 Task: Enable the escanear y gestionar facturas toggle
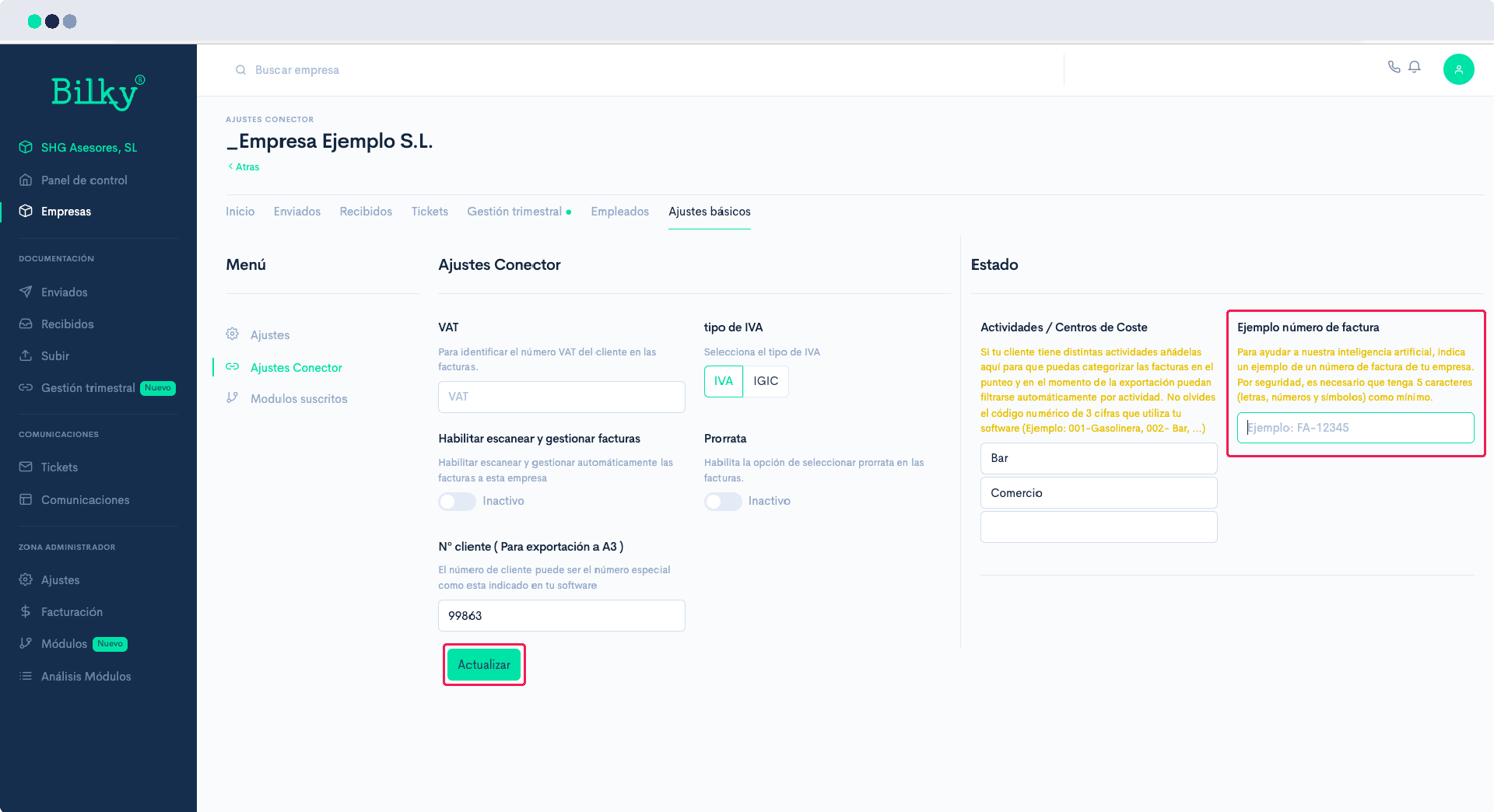coord(457,502)
